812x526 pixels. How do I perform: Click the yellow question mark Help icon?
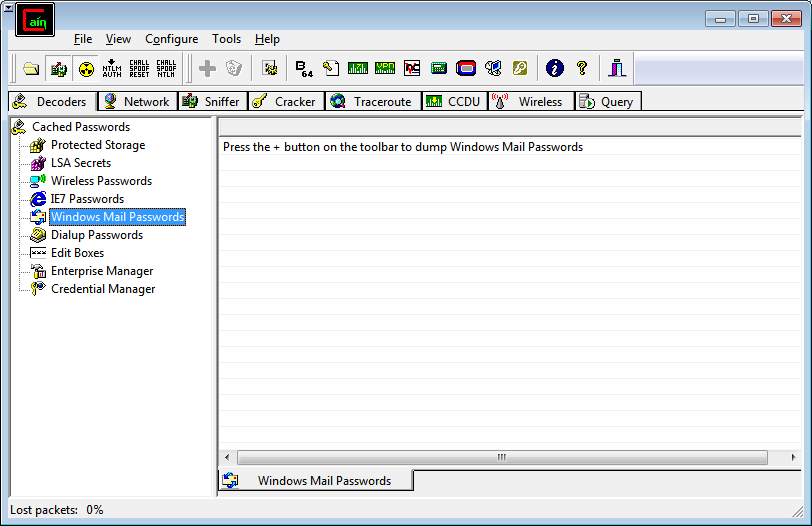pyautogui.click(x=581, y=69)
